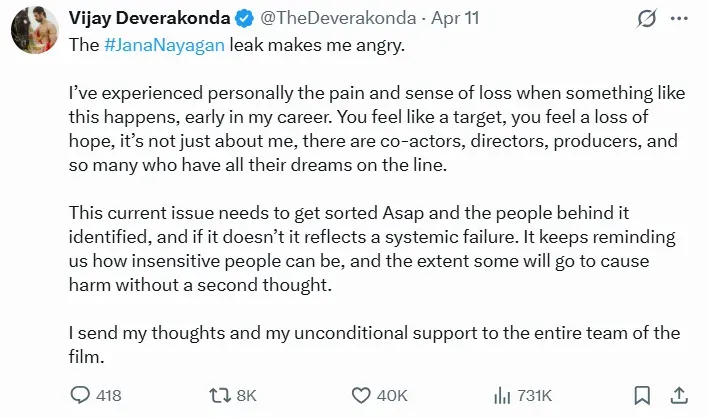The width and height of the screenshot is (708, 418).
Task: Click the share upload arrow icon
Action: pos(679,395)
